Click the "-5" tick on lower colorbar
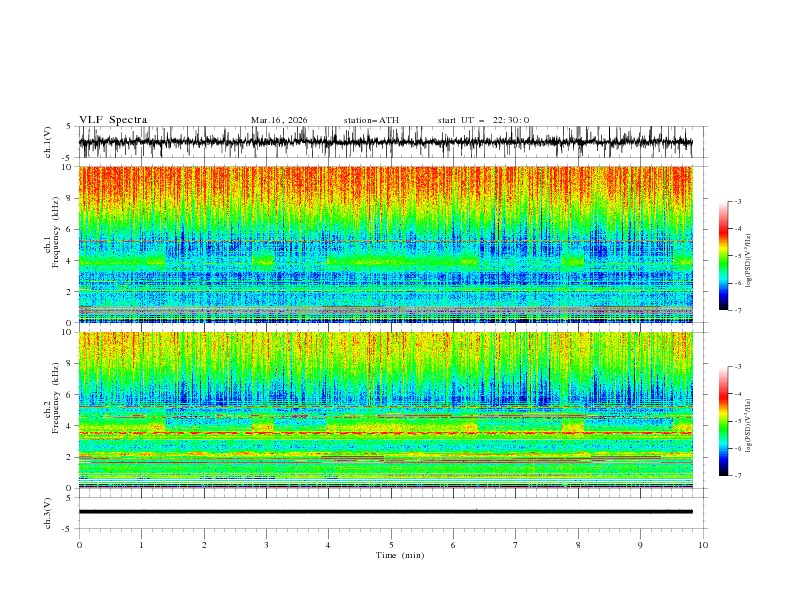 pyautogui.click(x=738, y=421)
